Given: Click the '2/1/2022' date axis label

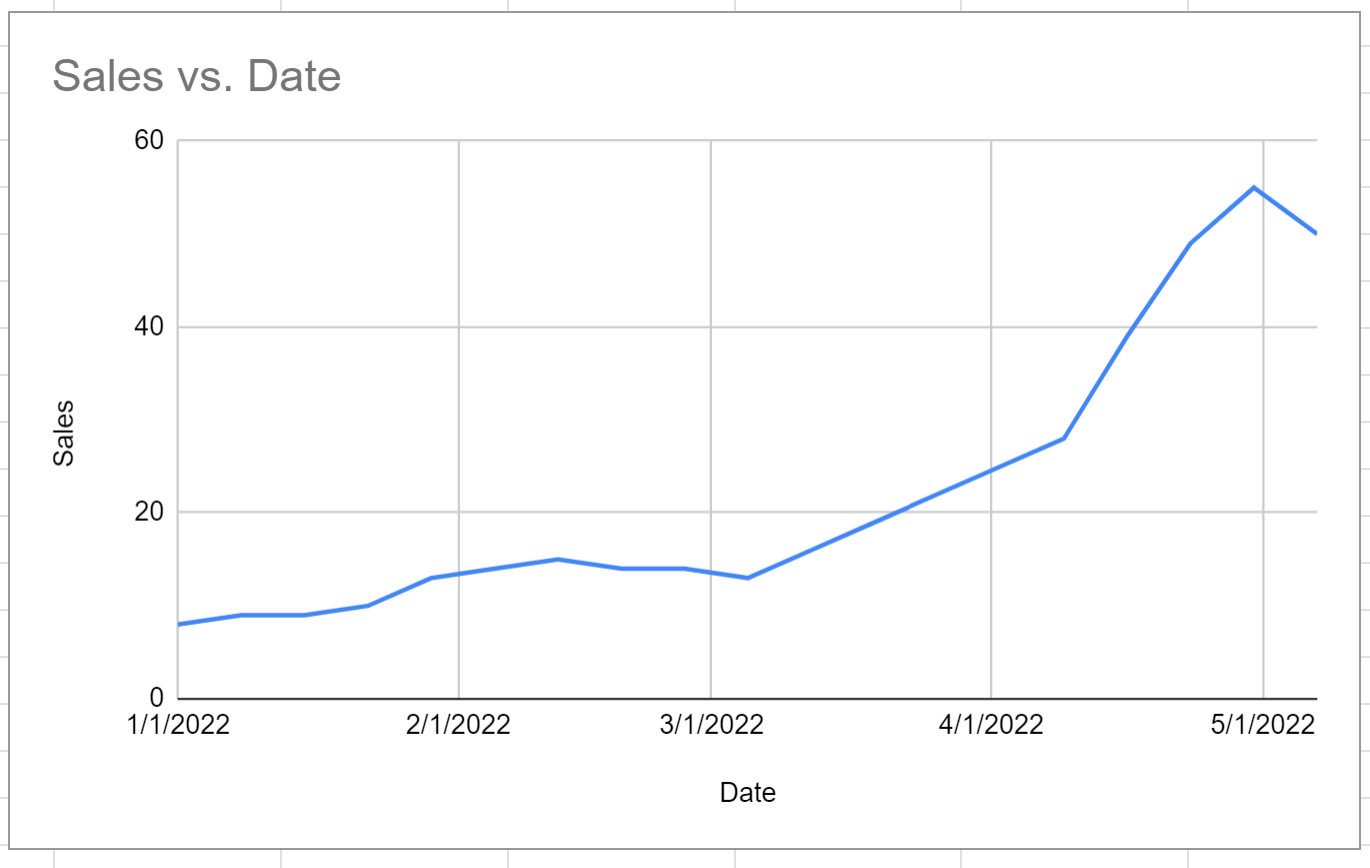Looking at the screenshot, I should coord(459,725).
